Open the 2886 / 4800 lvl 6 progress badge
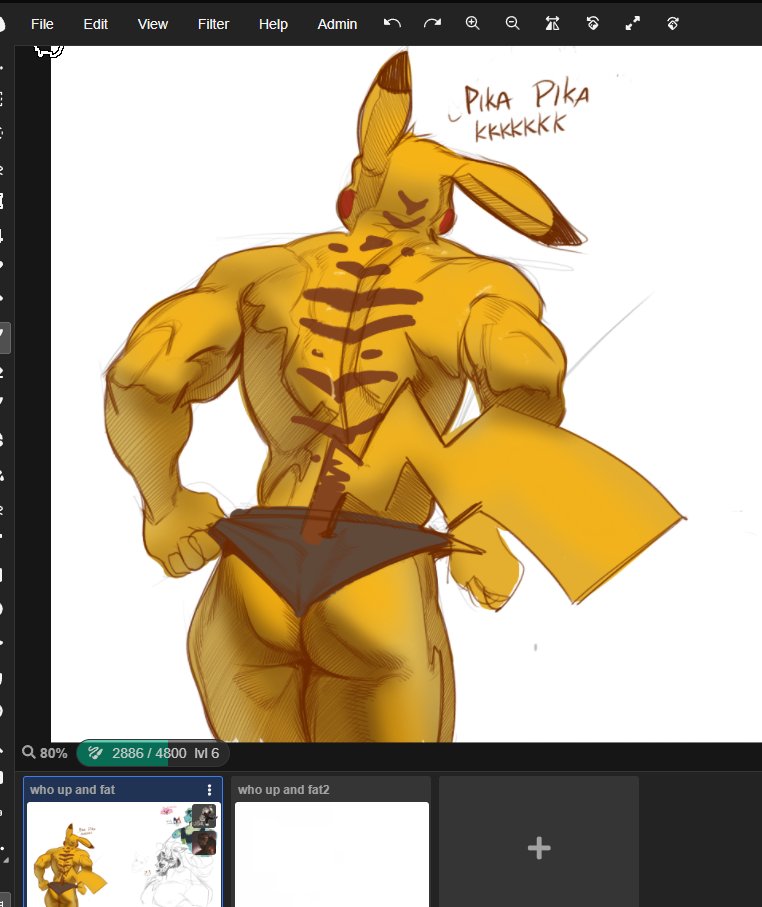This screenshot has width=762, height=907. click(x=153, y=753)
